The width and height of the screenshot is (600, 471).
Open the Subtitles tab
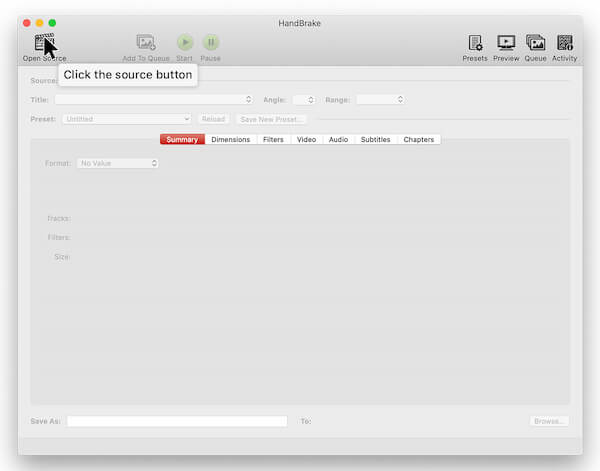(375, 139)
